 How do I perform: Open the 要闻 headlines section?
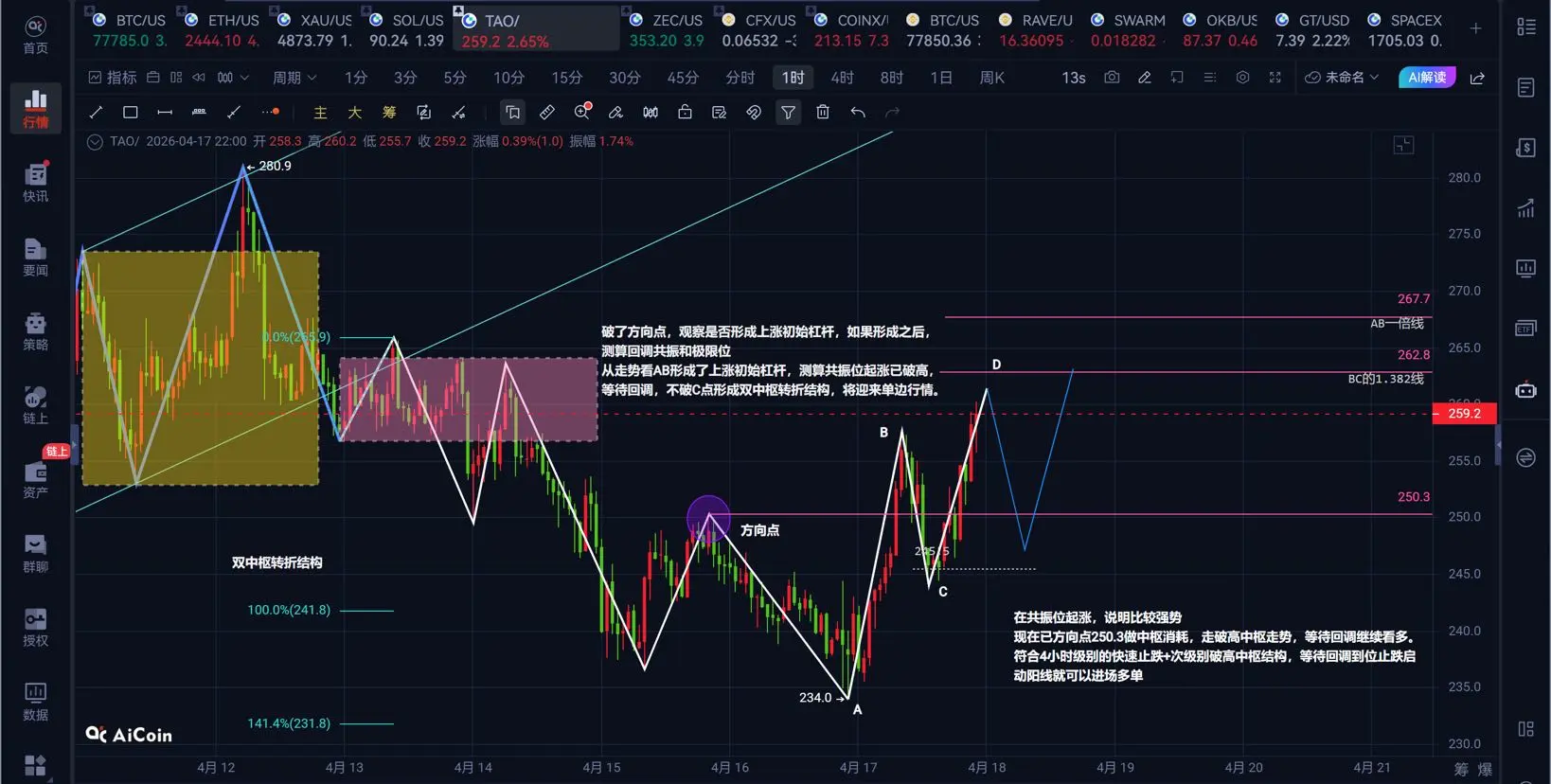coord(35,257)
